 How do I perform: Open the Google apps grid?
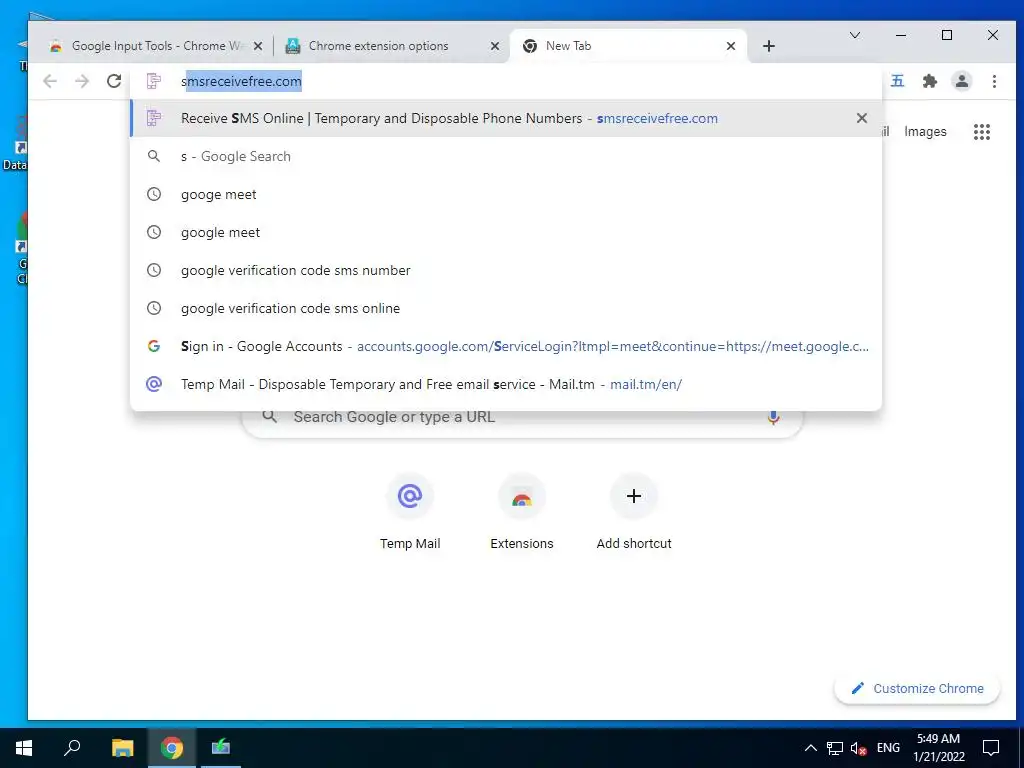[x=982, y=132]
